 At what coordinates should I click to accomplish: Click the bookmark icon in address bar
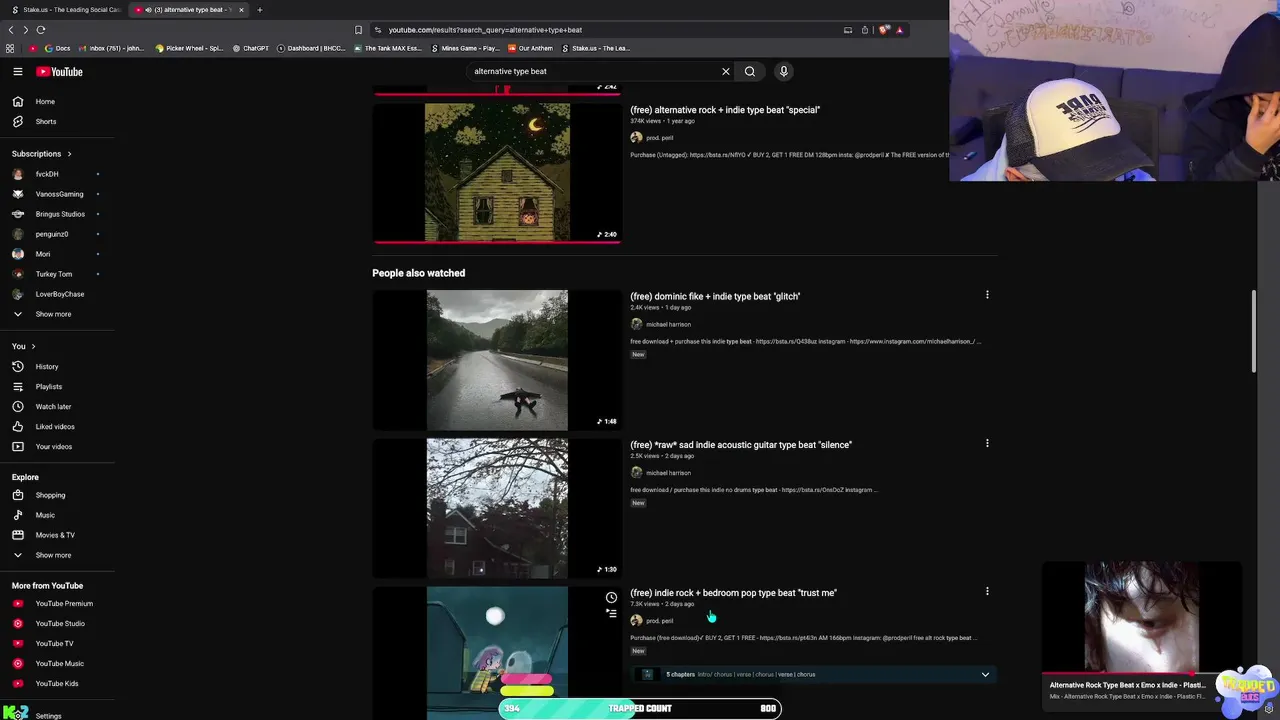point(359,30)
